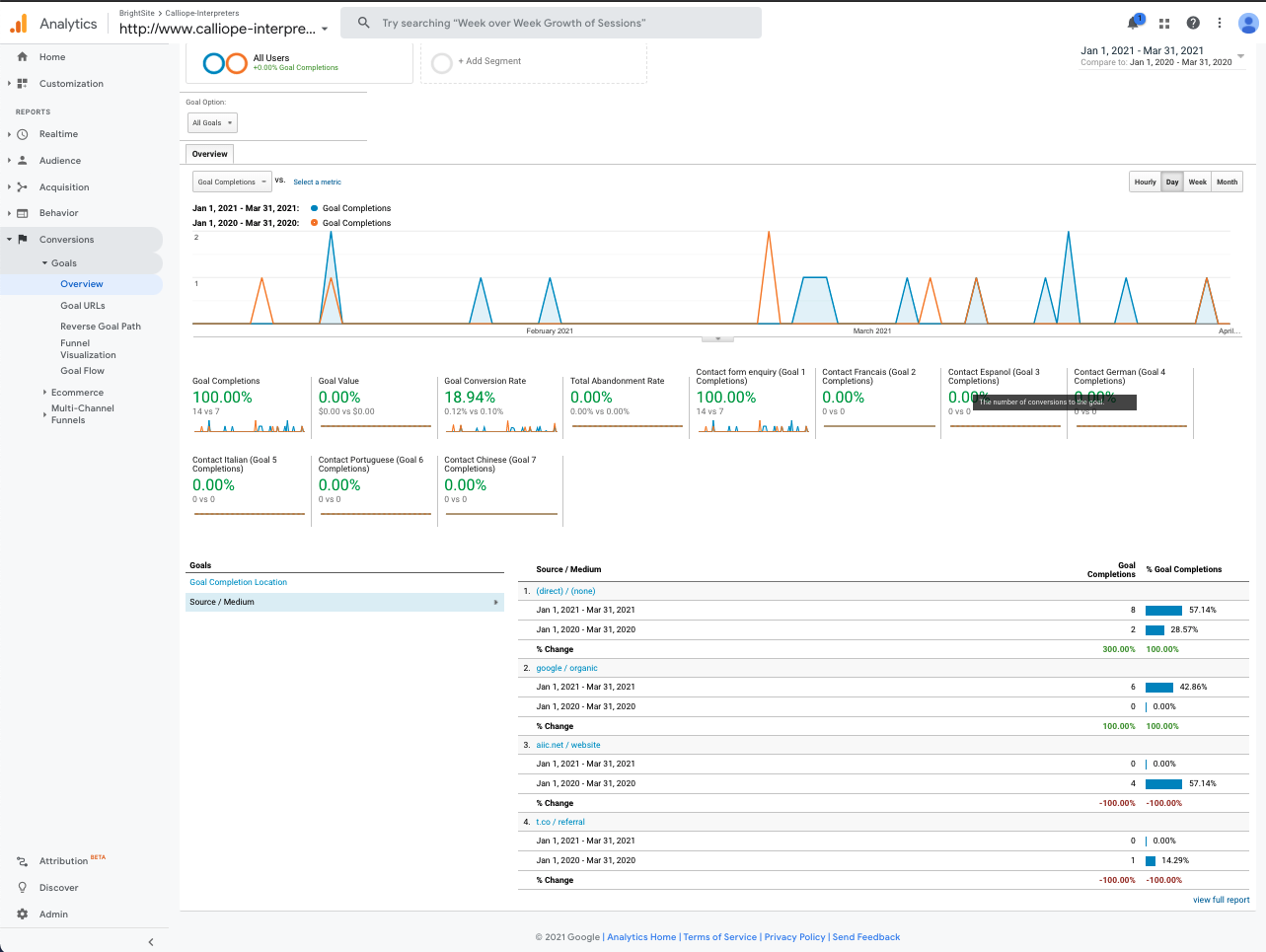Switch the graph to Month granularity
The height and width of the screenshot is (952, 1266).
click(x=1227, y=182)
